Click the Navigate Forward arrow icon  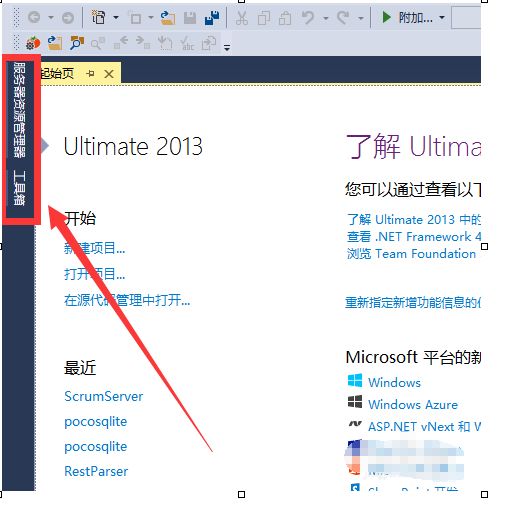[x=68, y=17]
